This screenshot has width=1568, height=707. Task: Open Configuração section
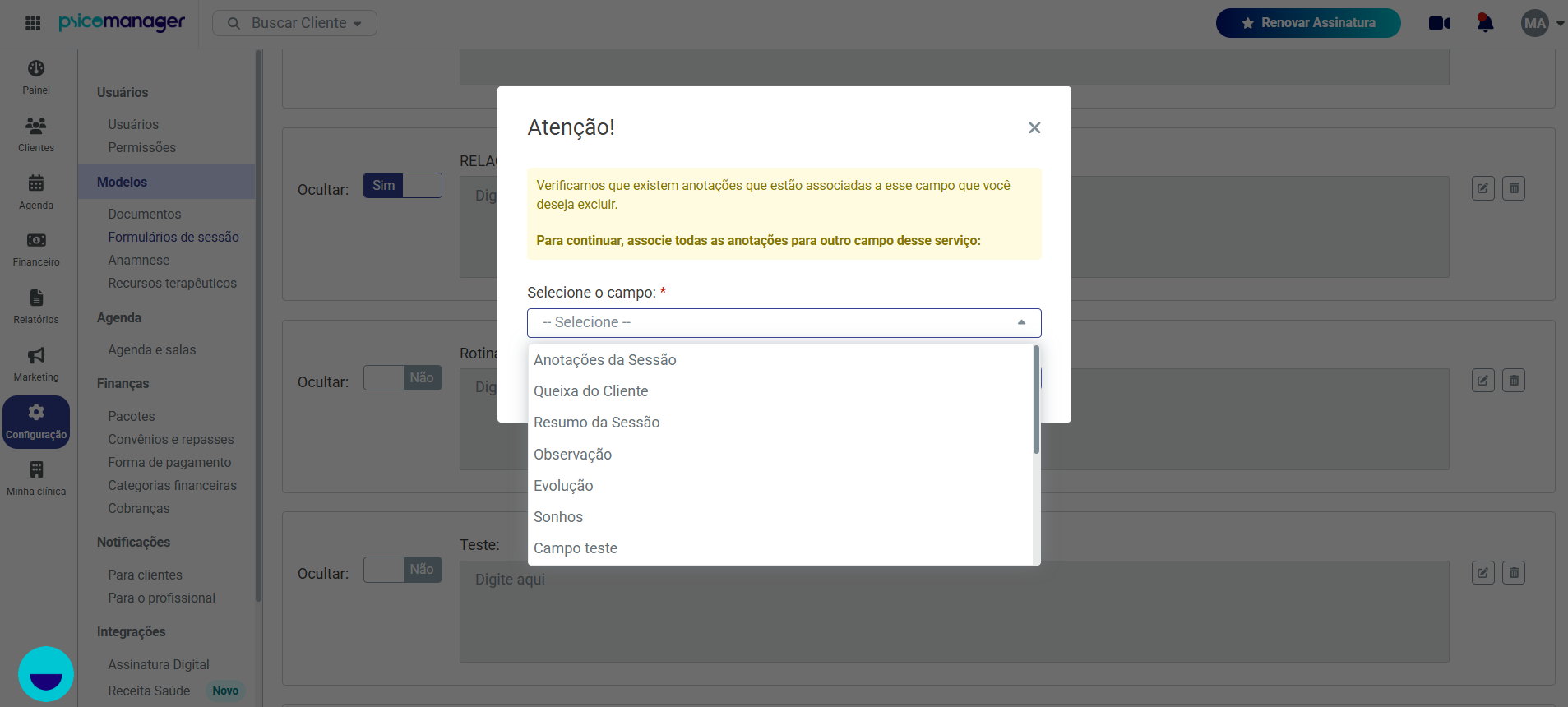(x=36, y=422)
